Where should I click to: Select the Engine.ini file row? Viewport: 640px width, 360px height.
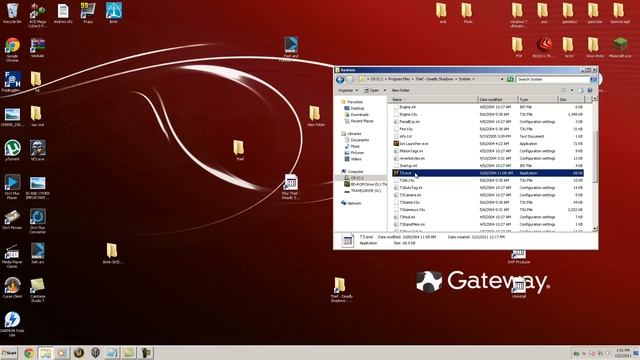pos(487,107)
